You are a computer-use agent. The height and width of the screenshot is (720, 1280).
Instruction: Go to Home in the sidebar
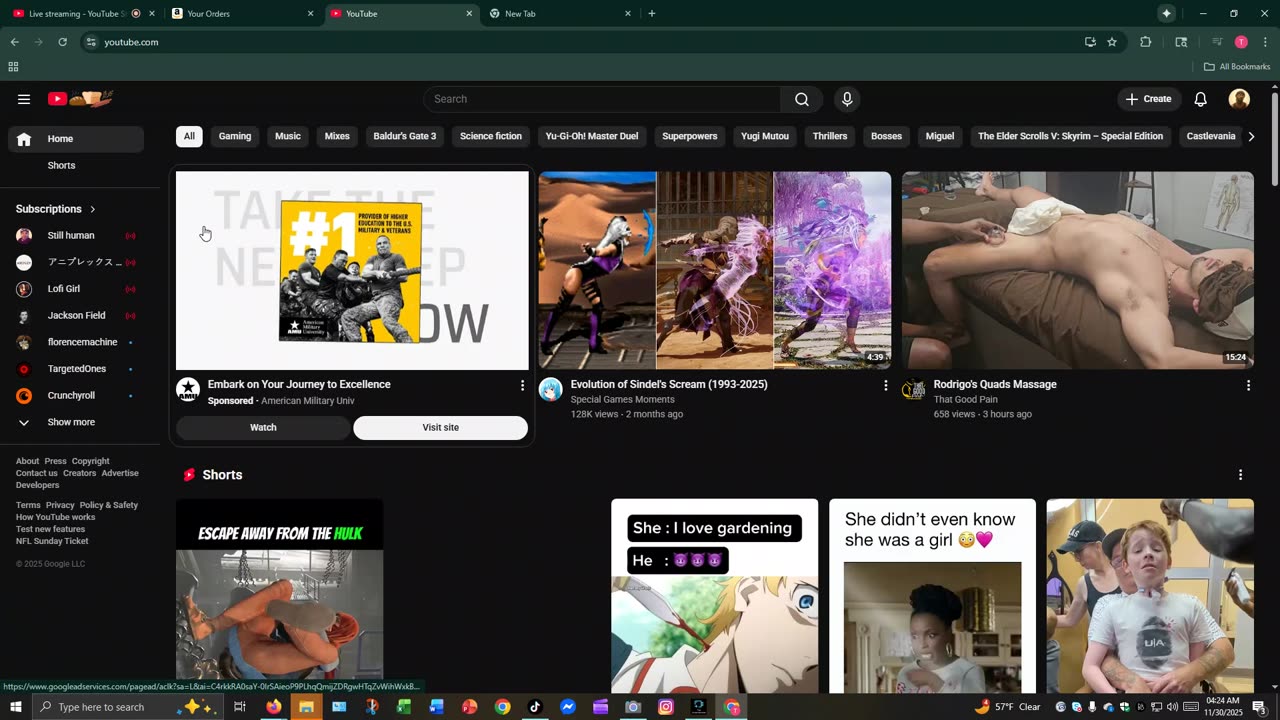coord(76,139)
